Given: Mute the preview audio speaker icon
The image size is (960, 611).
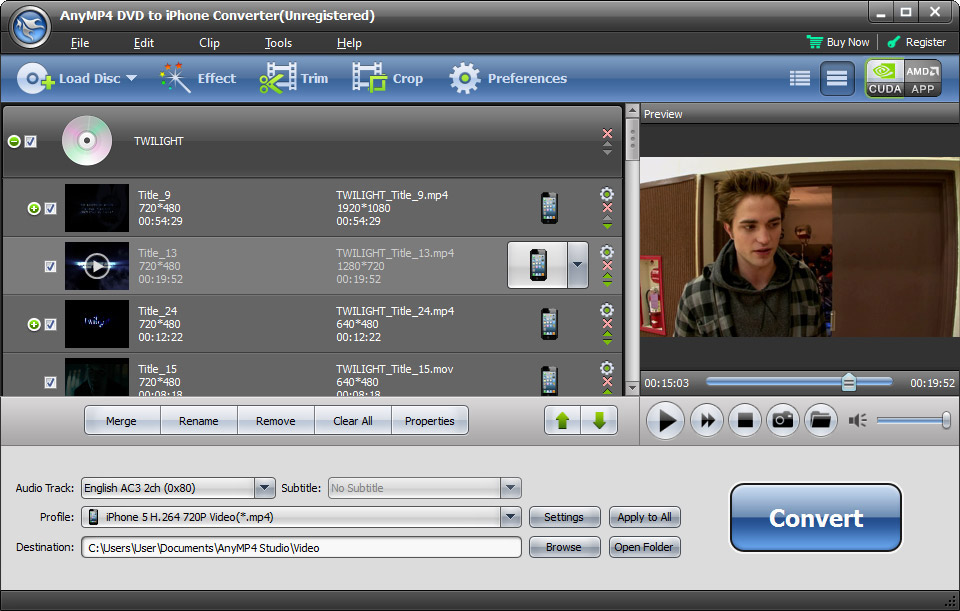Looking at the screenshot, I should [x=857, y=421].
